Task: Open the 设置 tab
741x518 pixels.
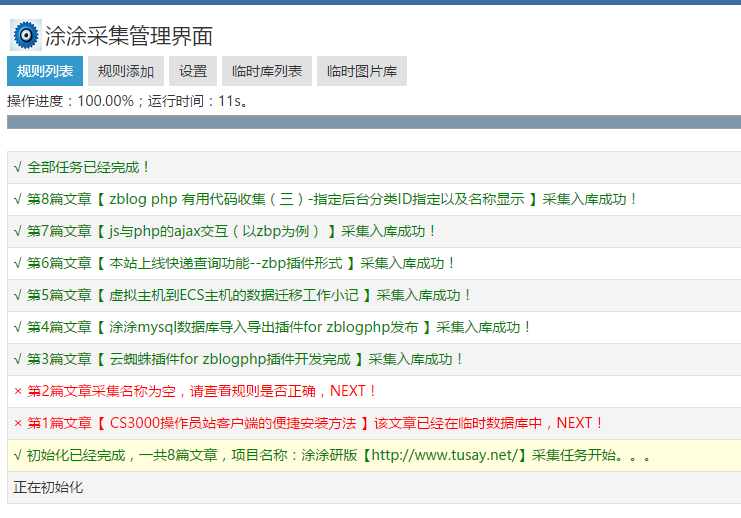Action: tap(193, 71)
